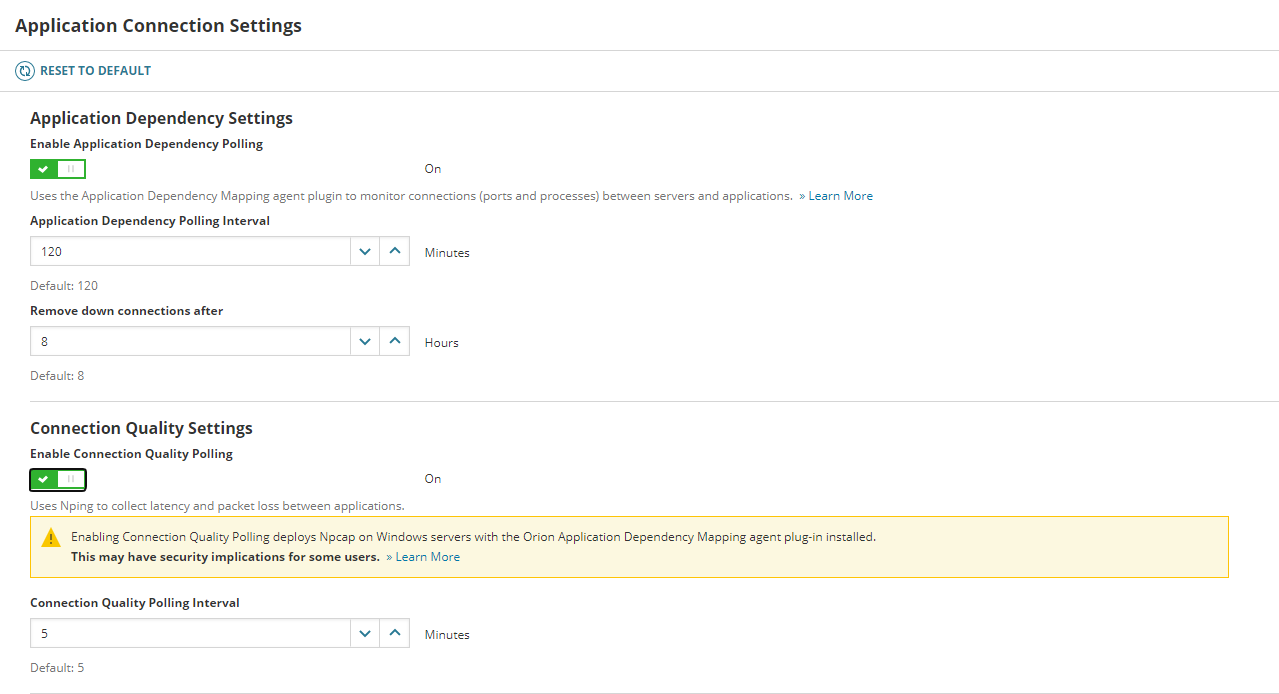The height and width of the screenshot is (694, 1279).
Task: Increase Application Dependency Polling Interval with up chevron
Action: pos(395,251)
